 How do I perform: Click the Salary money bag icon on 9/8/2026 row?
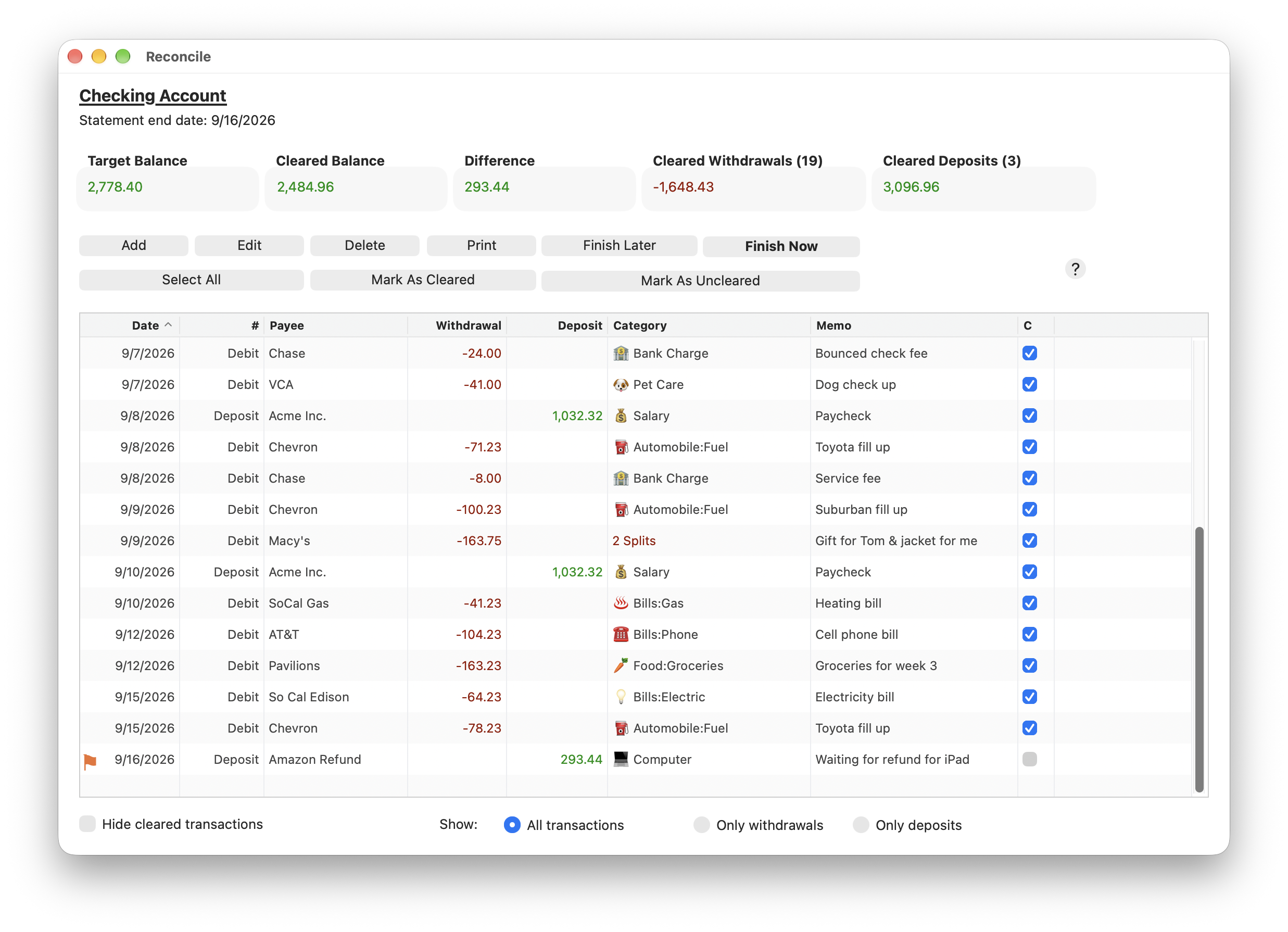(621, 415)
